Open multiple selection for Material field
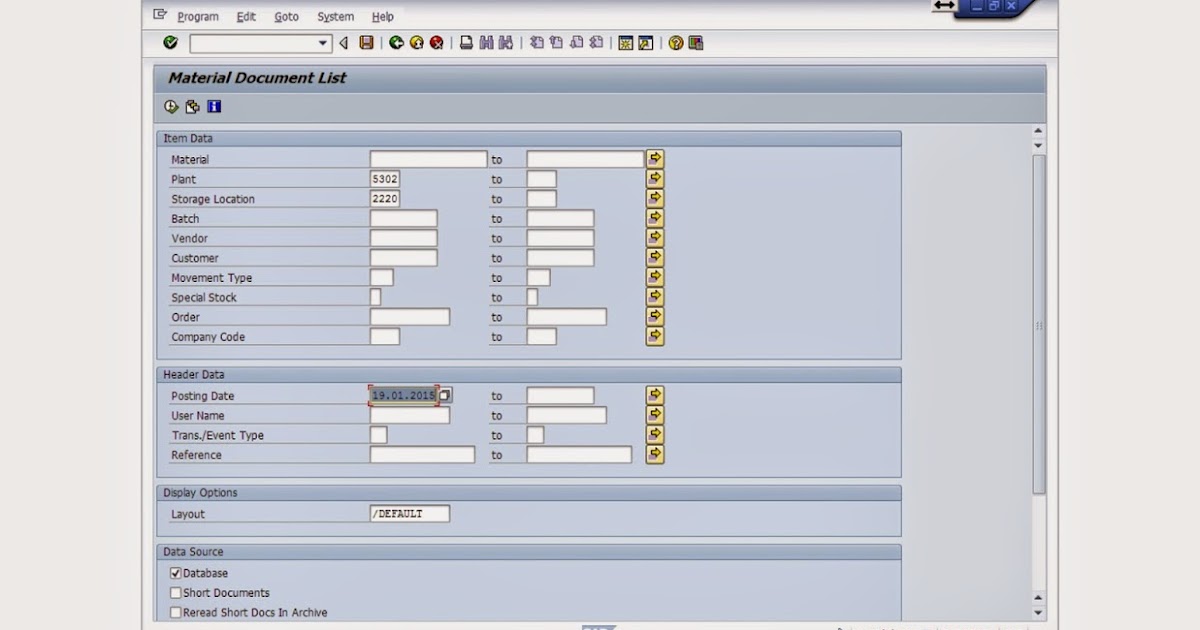 (654, 158)
